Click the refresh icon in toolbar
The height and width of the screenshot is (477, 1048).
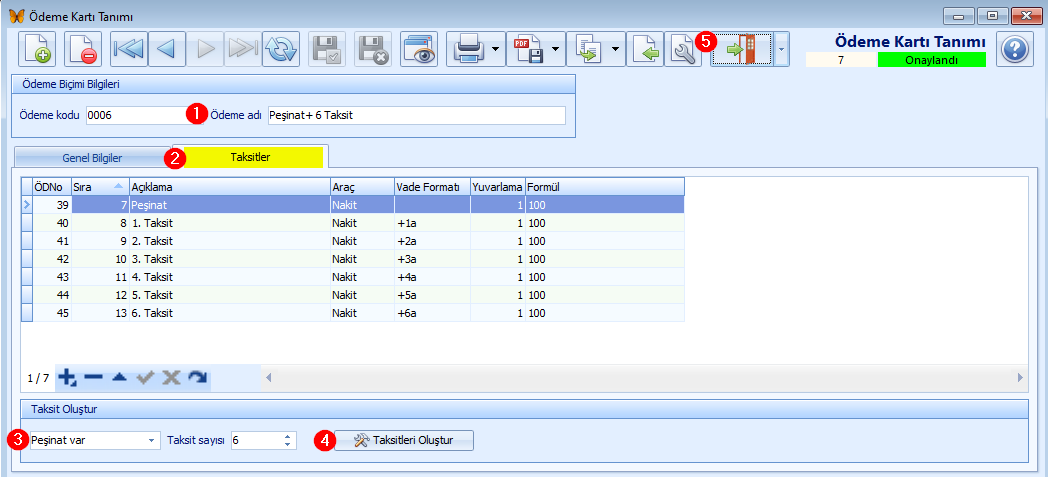281,49
